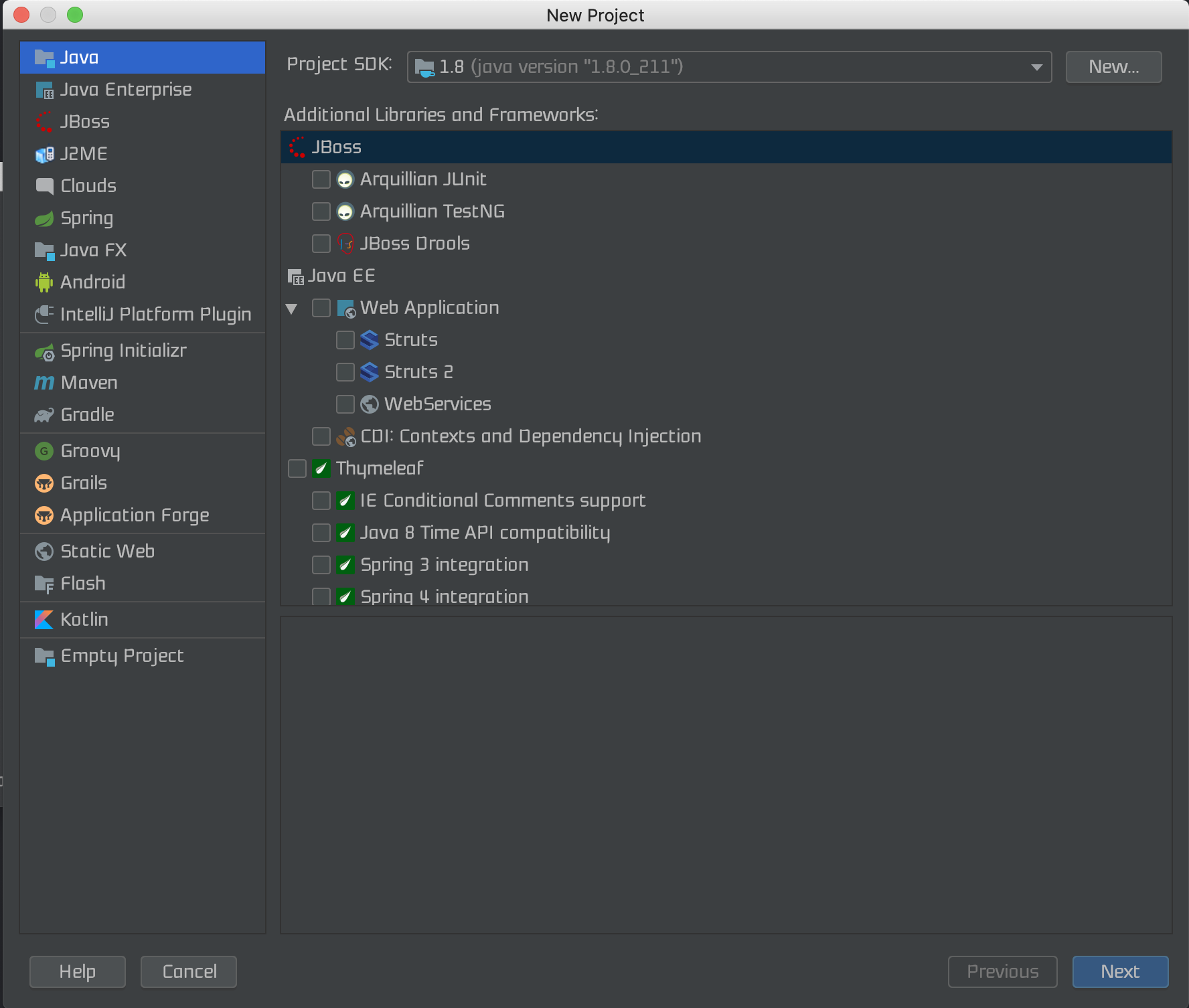Click the Thymeleaf leaf icon
The image size is (1189, 1008).
tap(321, 469)
